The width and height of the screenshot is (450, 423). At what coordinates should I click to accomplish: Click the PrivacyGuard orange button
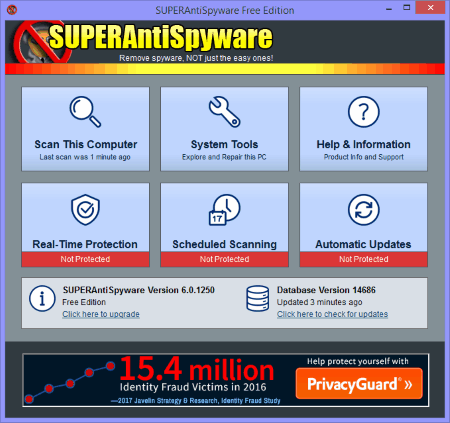click(x=359, y=383)
